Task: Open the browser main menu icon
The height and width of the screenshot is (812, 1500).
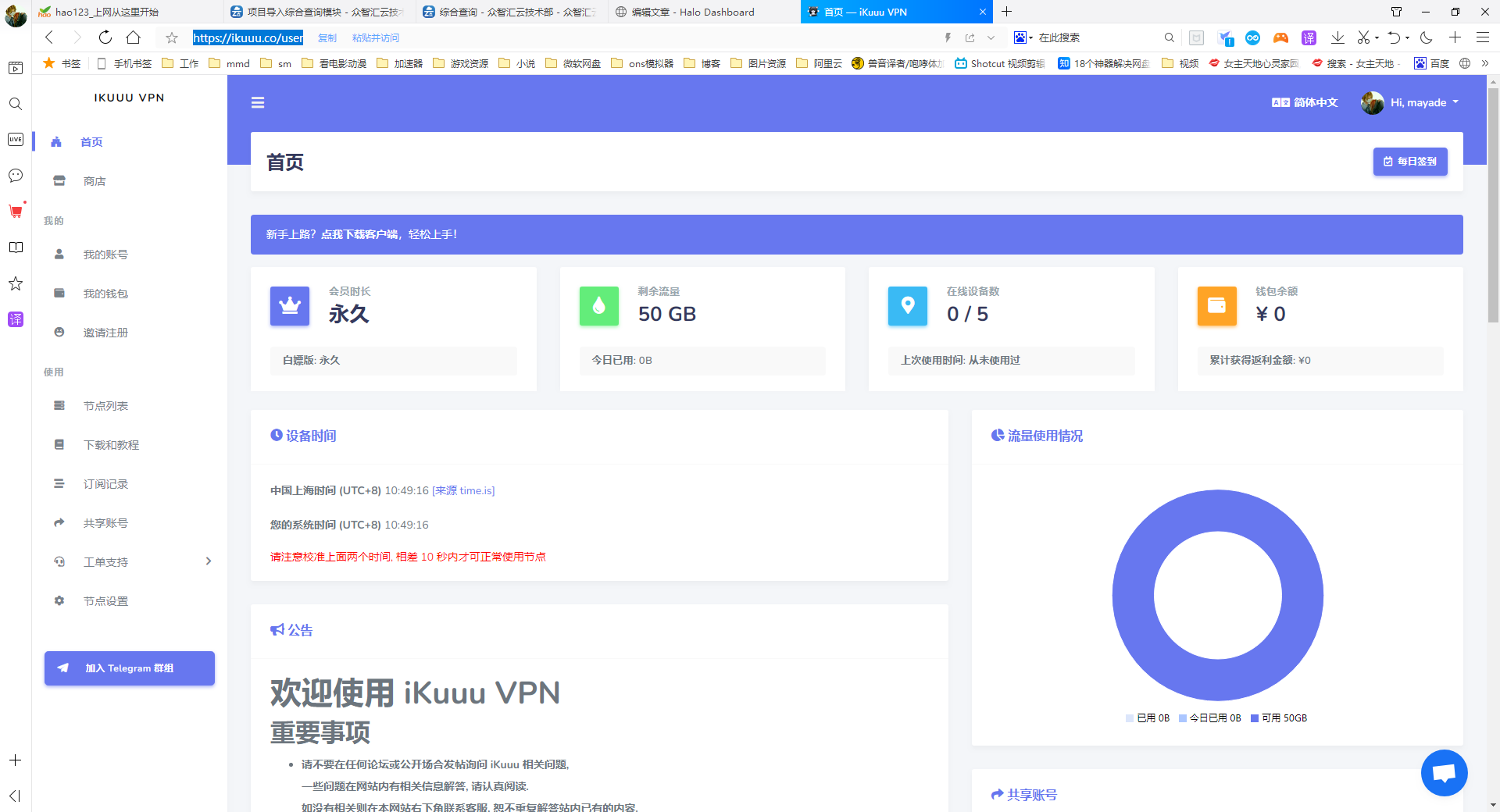Action: [1482, 37]
